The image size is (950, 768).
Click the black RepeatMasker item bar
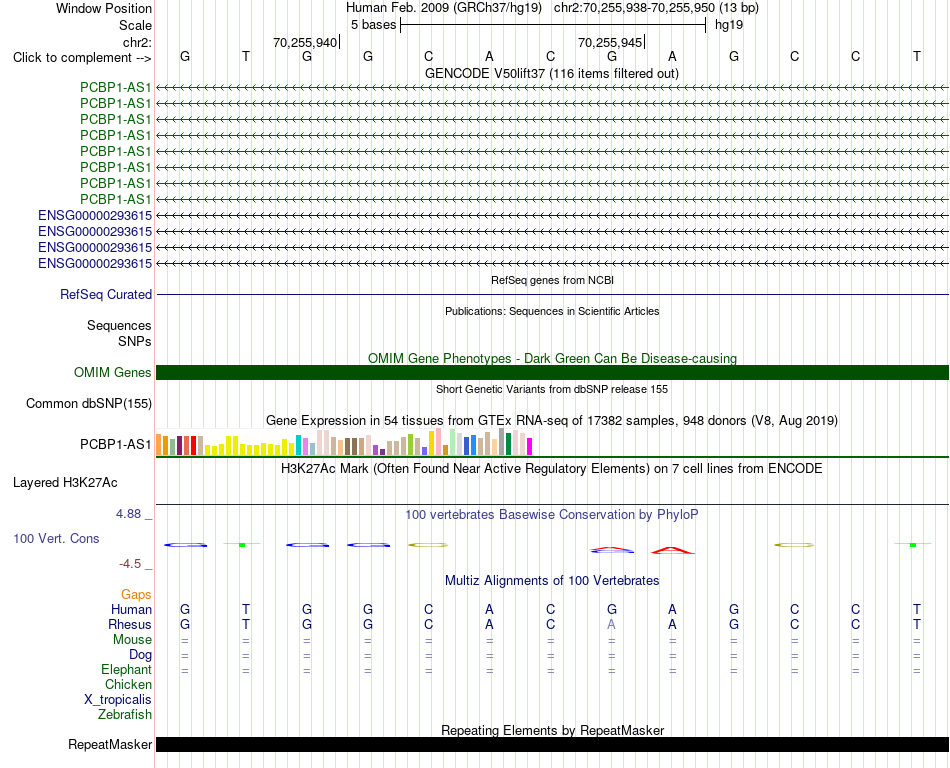(x=552, y=744)
